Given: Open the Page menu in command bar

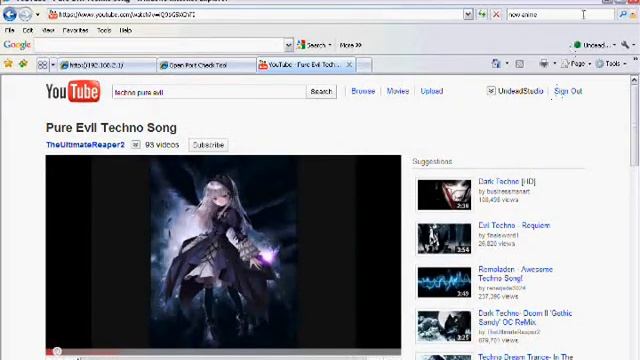Looking at the screenshot, I should click(x=576, y=64).
